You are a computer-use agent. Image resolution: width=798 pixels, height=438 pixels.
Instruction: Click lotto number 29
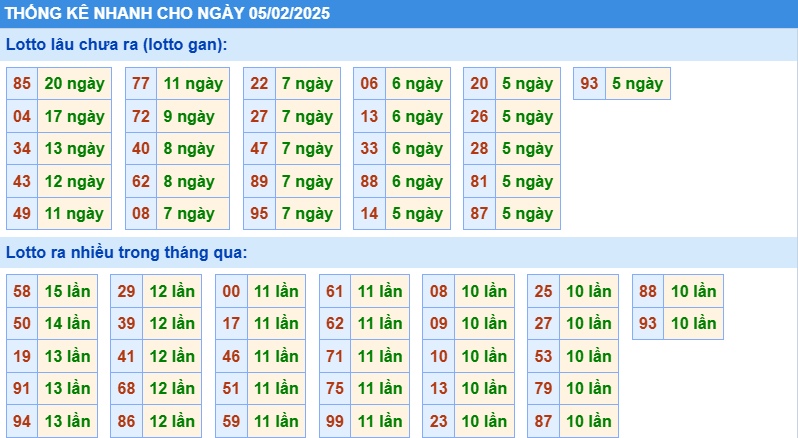[126, 292]
